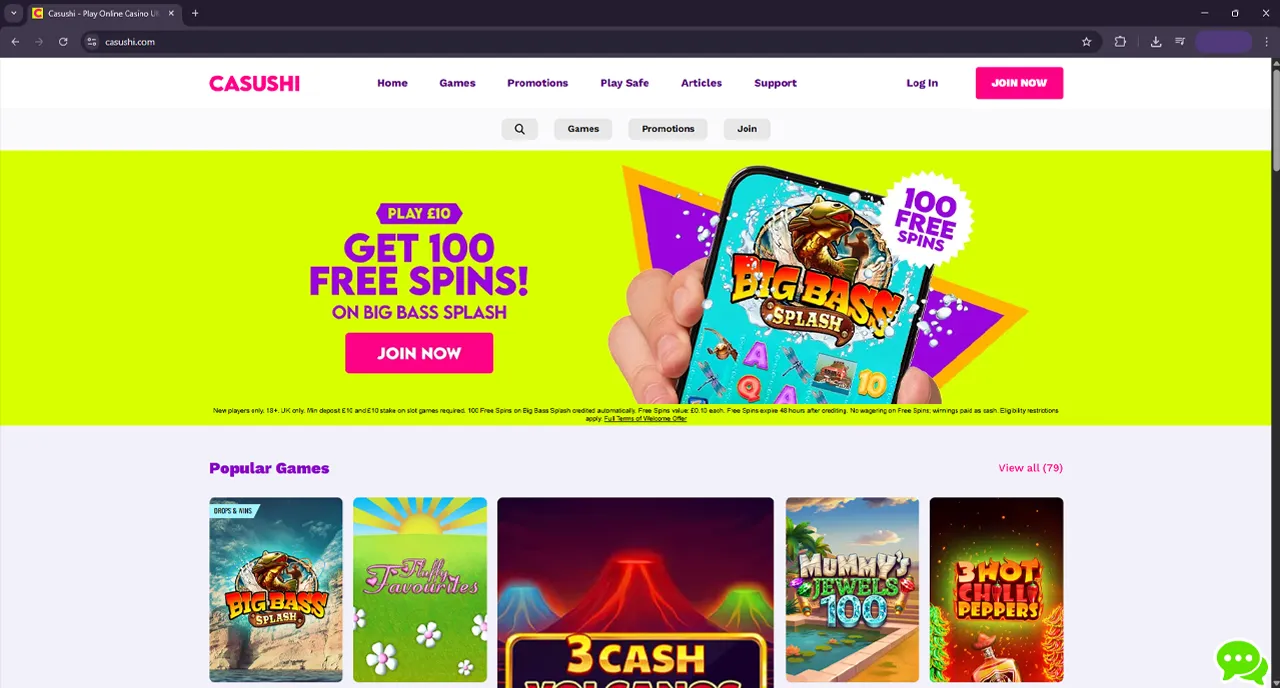This screenshot has height=688, width=1280.
Task: Click the pink JOIN NOW banner button
Action: [419, 353]
